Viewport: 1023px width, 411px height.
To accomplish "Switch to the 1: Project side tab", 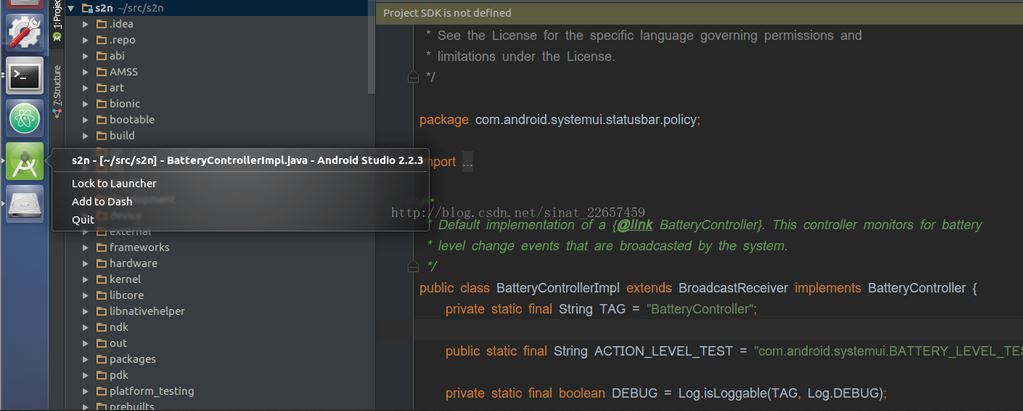I will [56, 22].
